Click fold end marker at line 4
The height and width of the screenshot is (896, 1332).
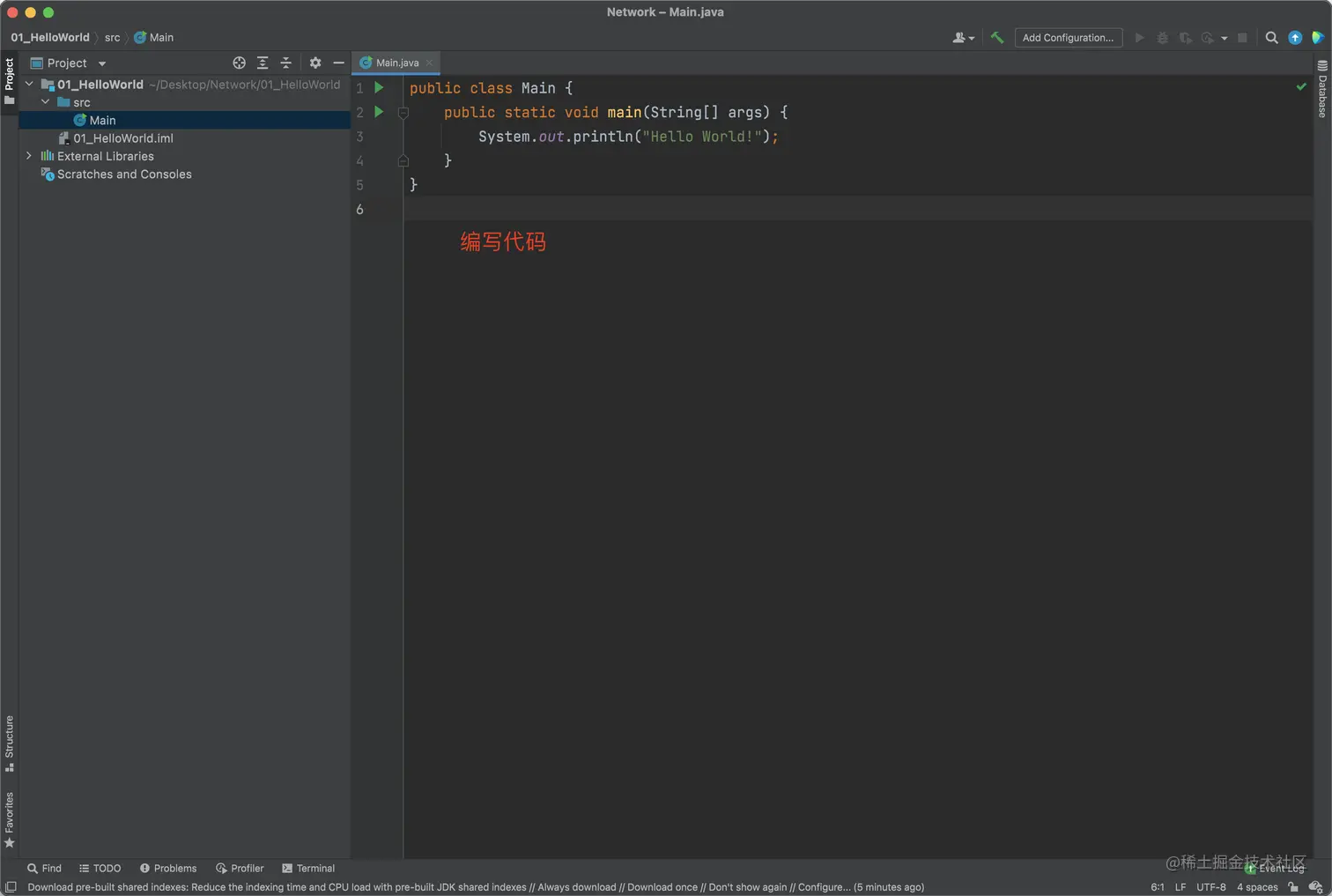[x=403, y=160]
